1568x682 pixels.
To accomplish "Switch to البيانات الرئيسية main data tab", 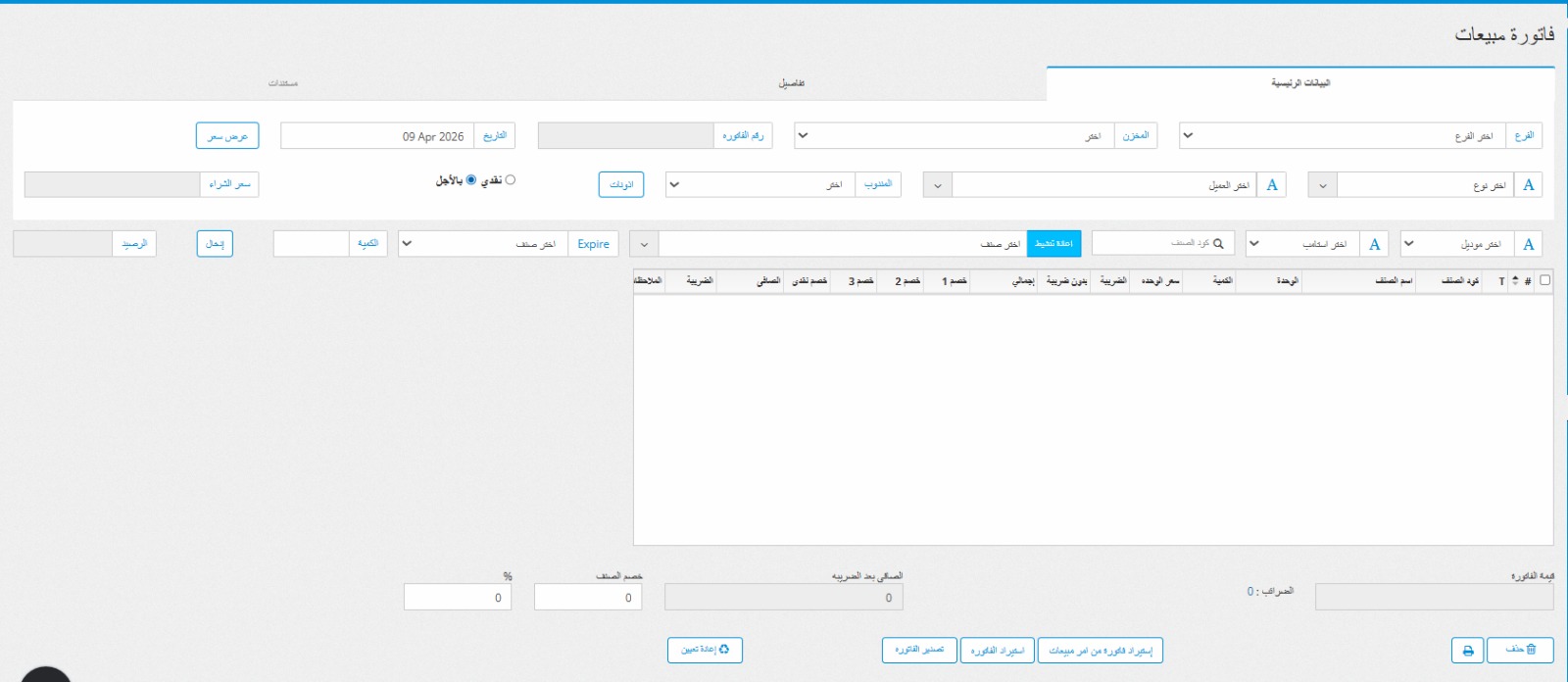I will 1300,83.
